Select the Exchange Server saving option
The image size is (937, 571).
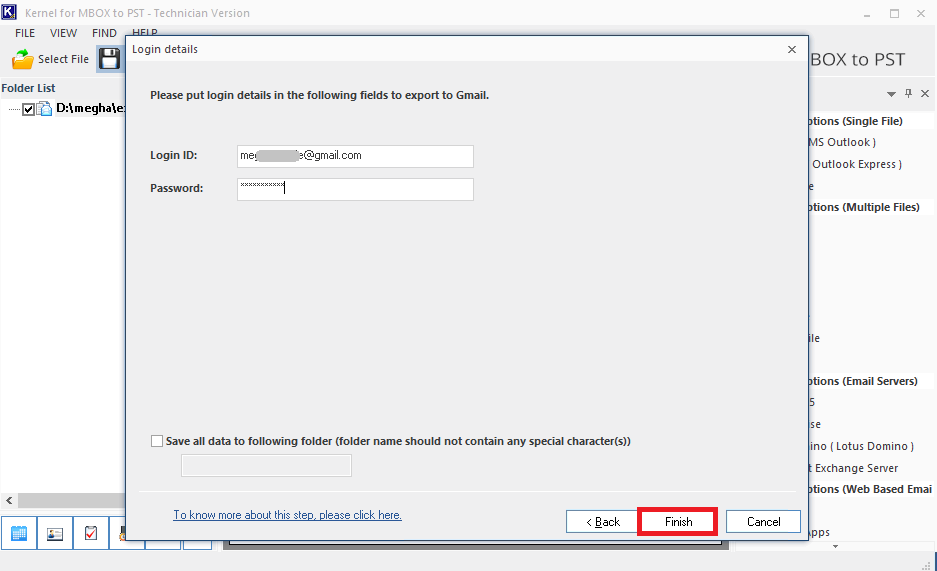coord(854,468)
